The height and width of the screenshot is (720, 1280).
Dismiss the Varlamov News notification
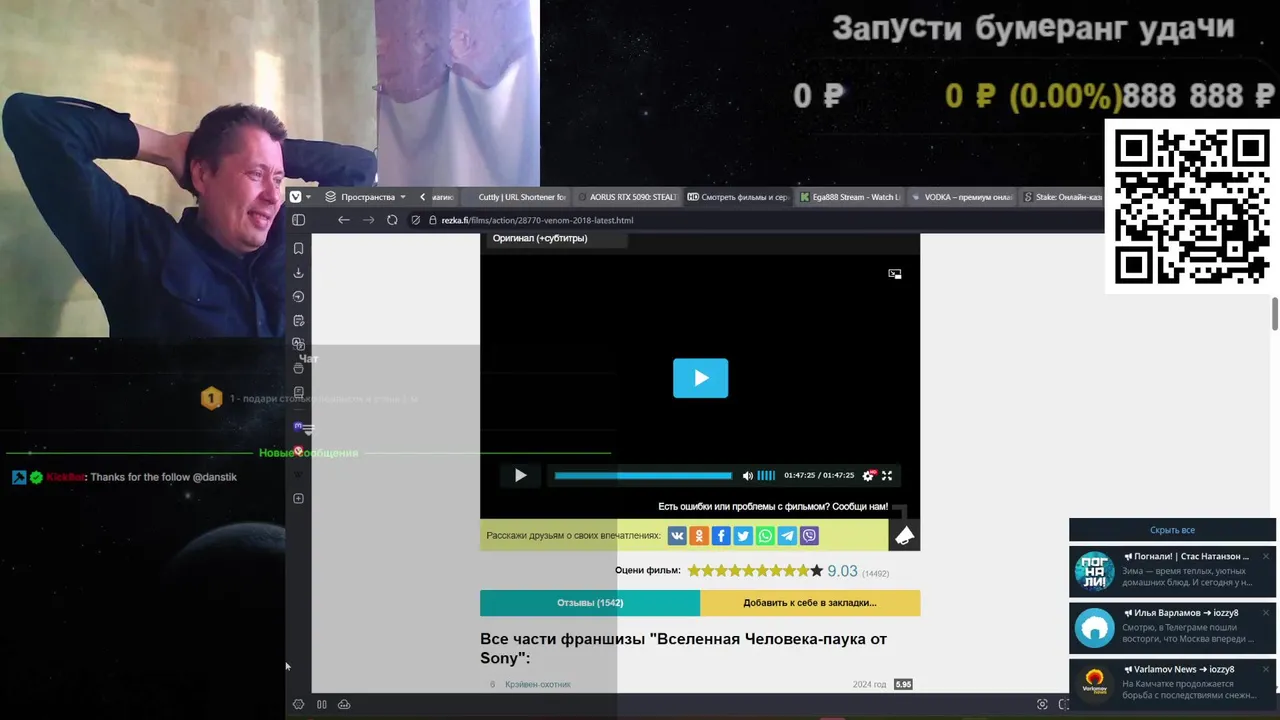coord(1265,669)
